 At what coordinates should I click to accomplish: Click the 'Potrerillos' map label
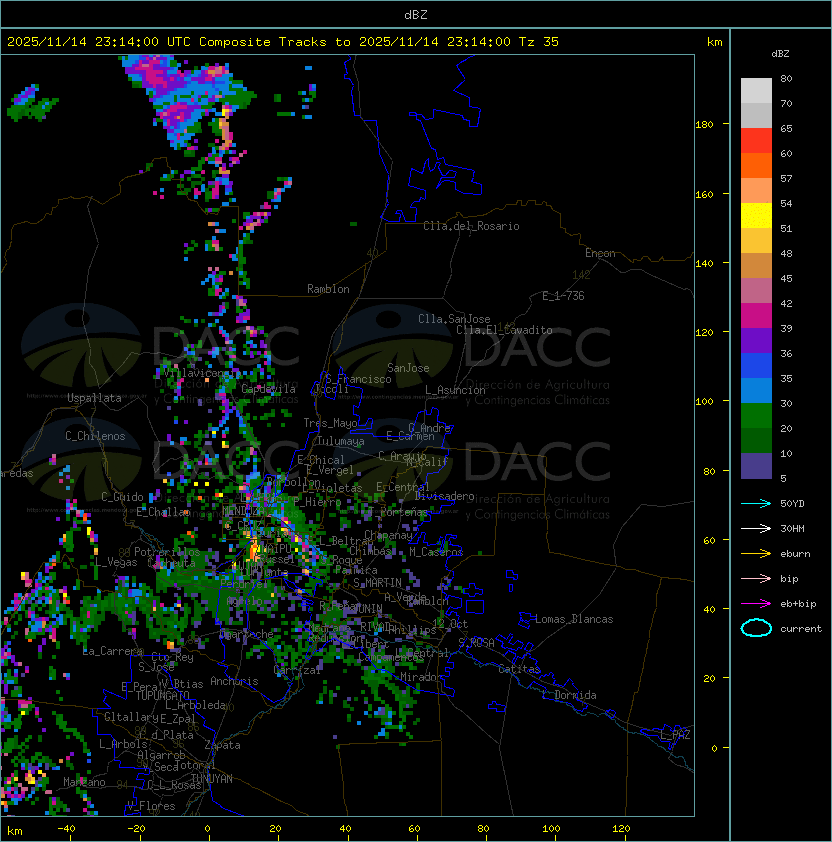pos(167,552)
